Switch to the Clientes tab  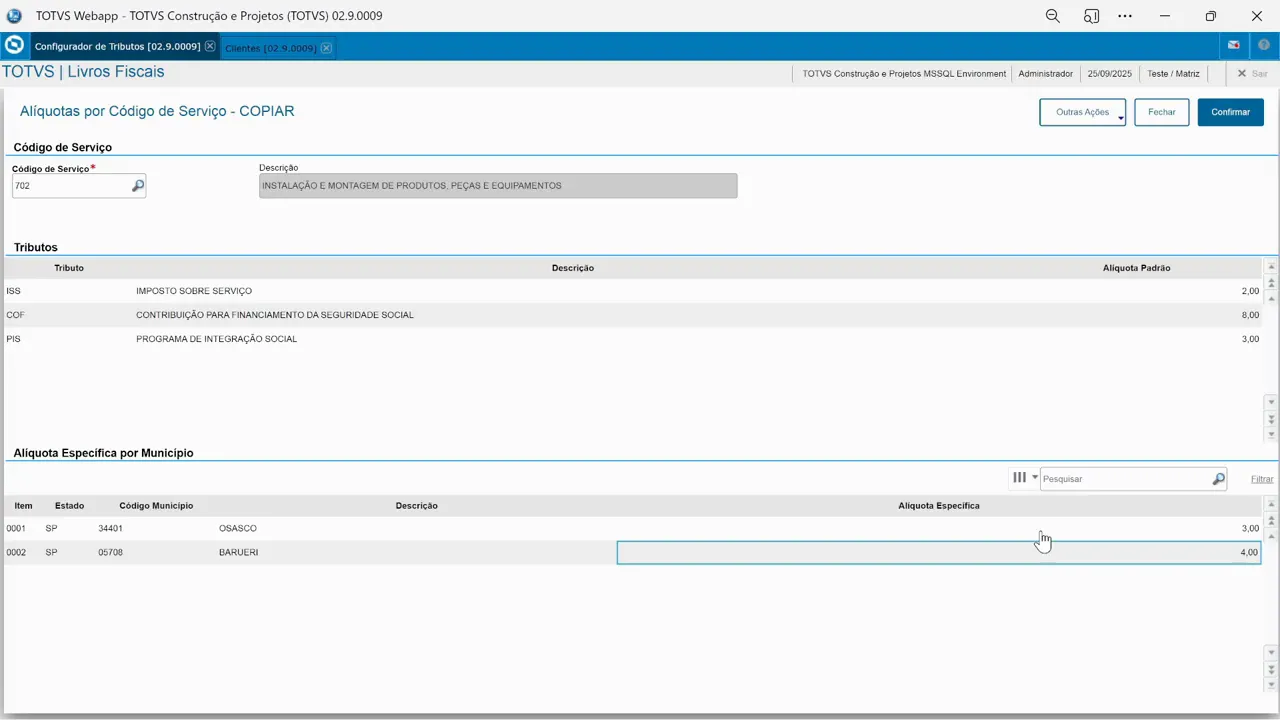click(x=270, y=48)
